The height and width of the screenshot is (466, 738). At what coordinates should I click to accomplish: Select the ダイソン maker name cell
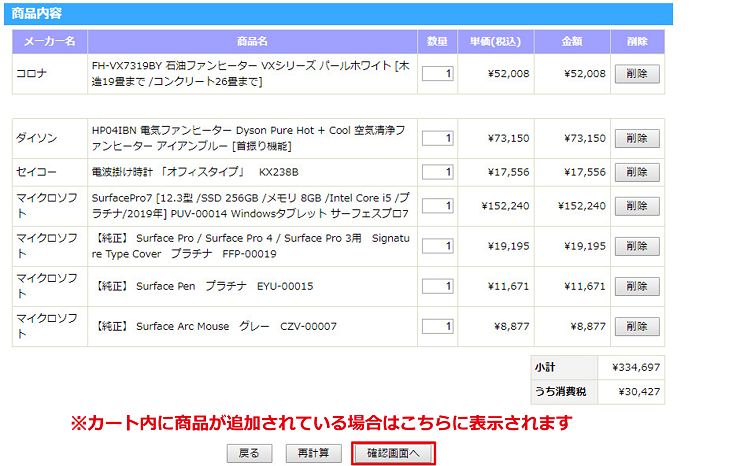click(50, 138)
